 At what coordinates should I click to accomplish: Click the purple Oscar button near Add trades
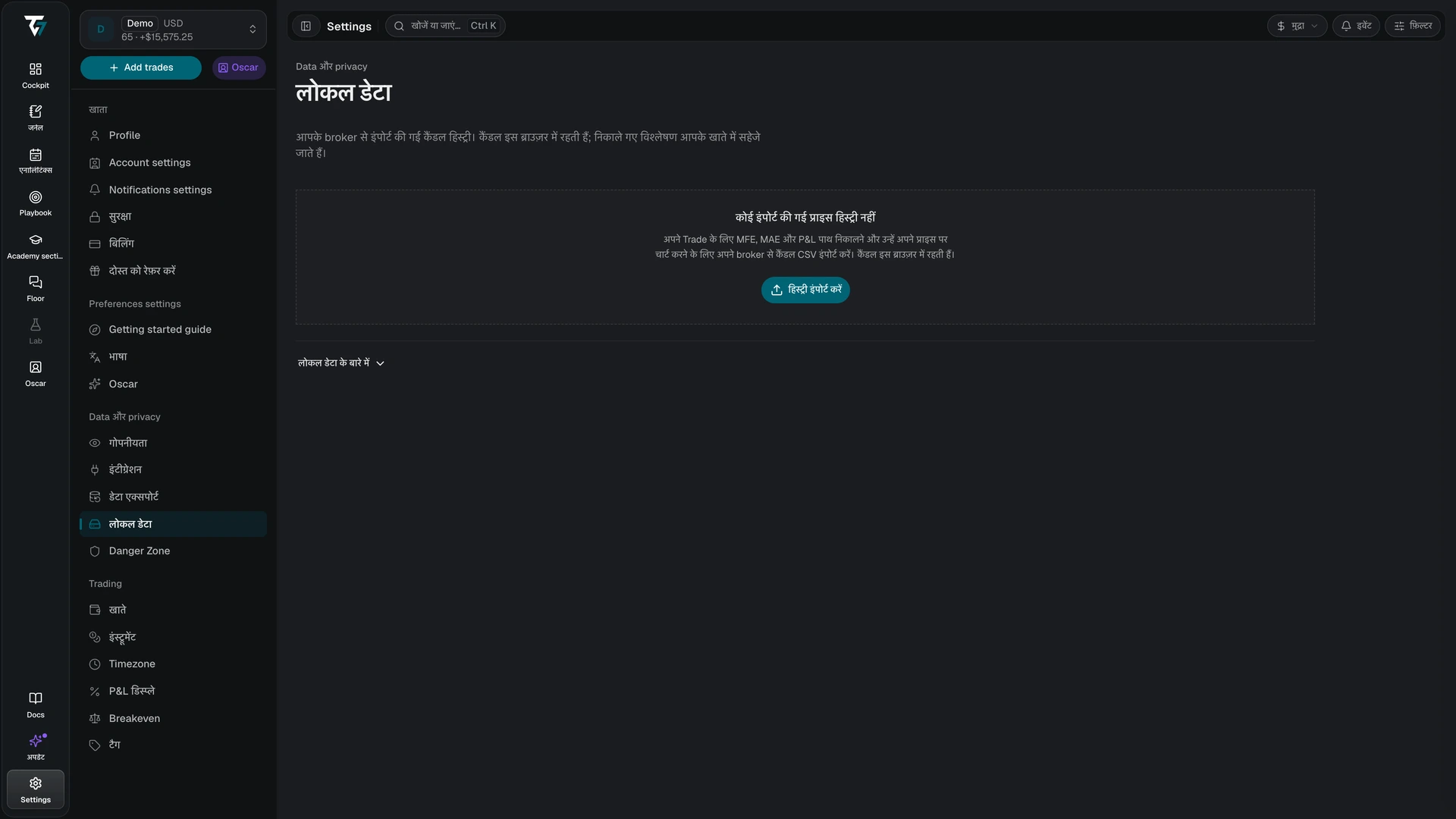[x=239, y=67]
